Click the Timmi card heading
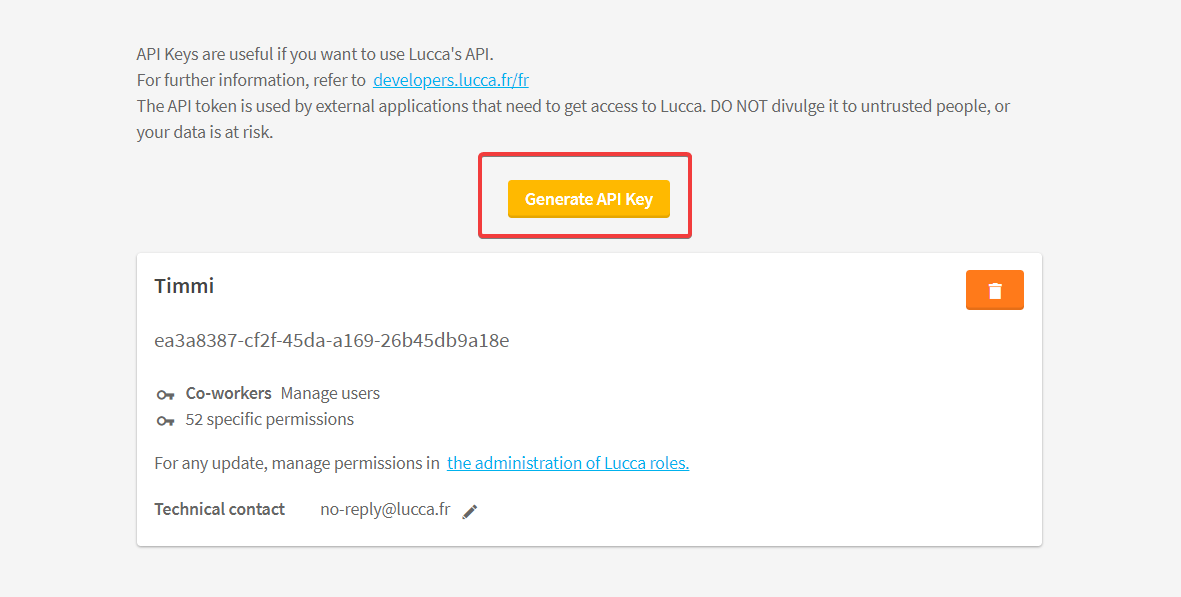 [184, 286]
